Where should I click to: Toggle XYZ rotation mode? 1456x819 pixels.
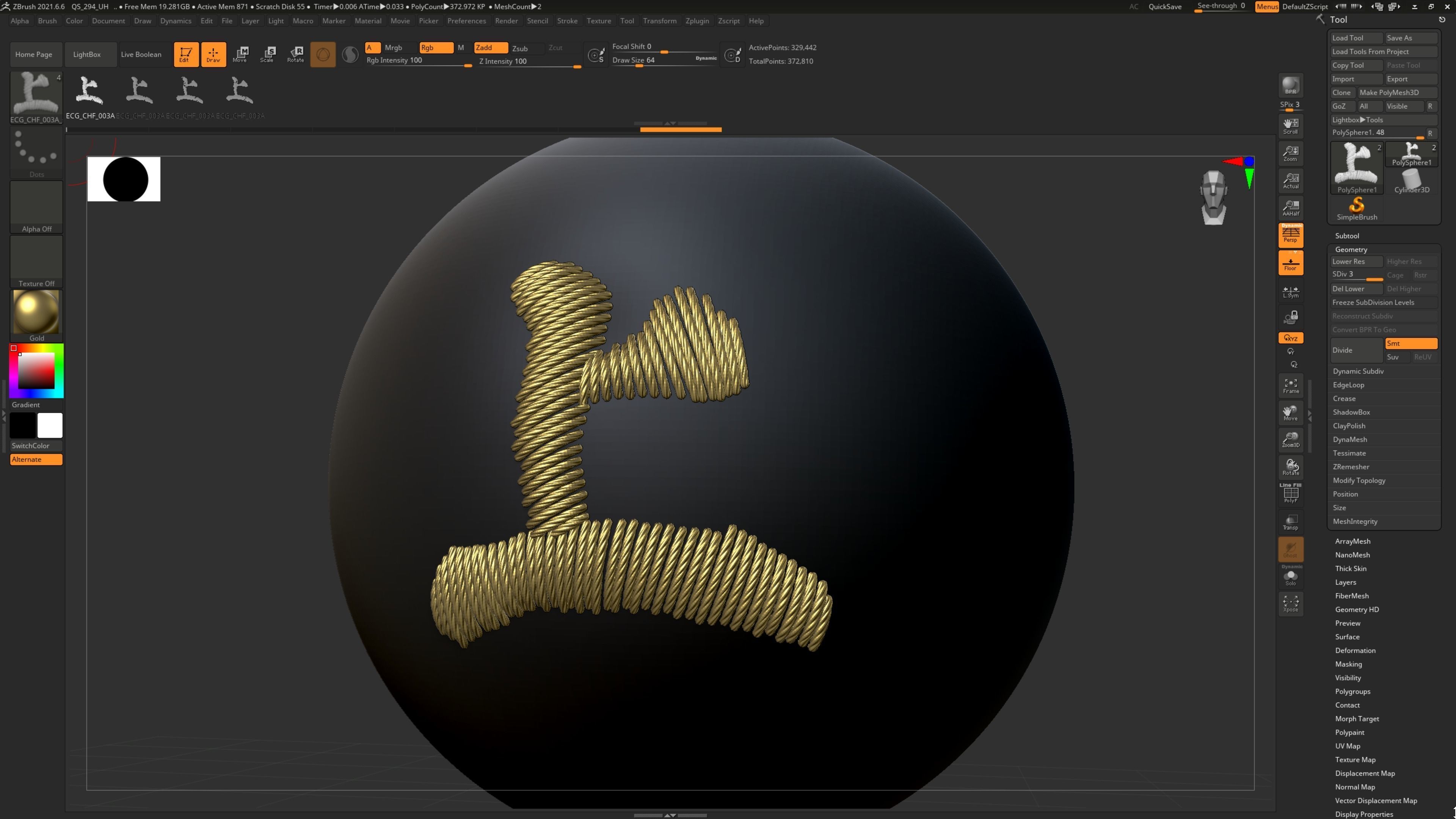1290,338
